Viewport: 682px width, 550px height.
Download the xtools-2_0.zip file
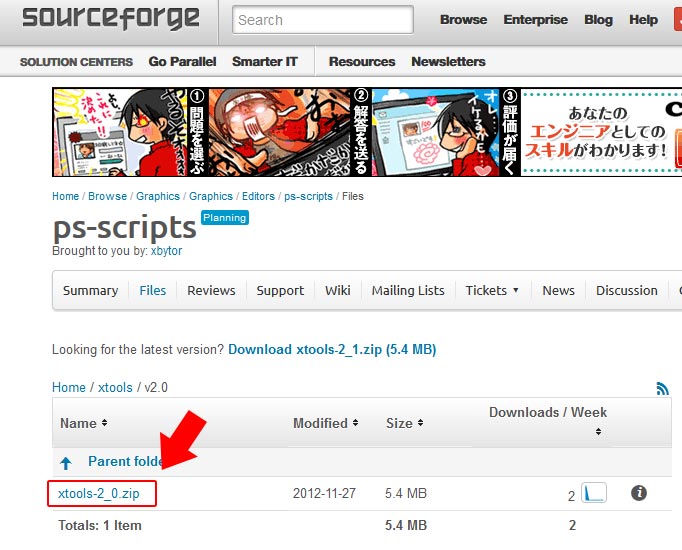pos(99,493)
